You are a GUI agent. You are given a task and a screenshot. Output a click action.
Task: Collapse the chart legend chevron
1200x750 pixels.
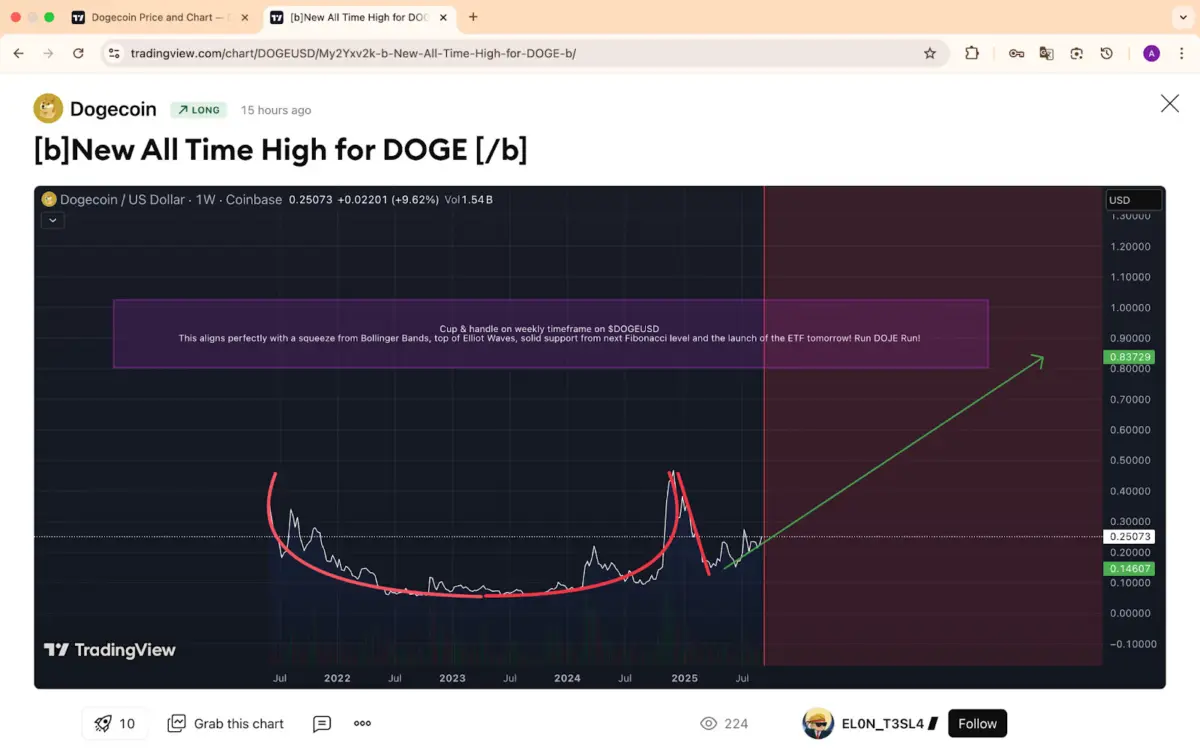(52, 221)
